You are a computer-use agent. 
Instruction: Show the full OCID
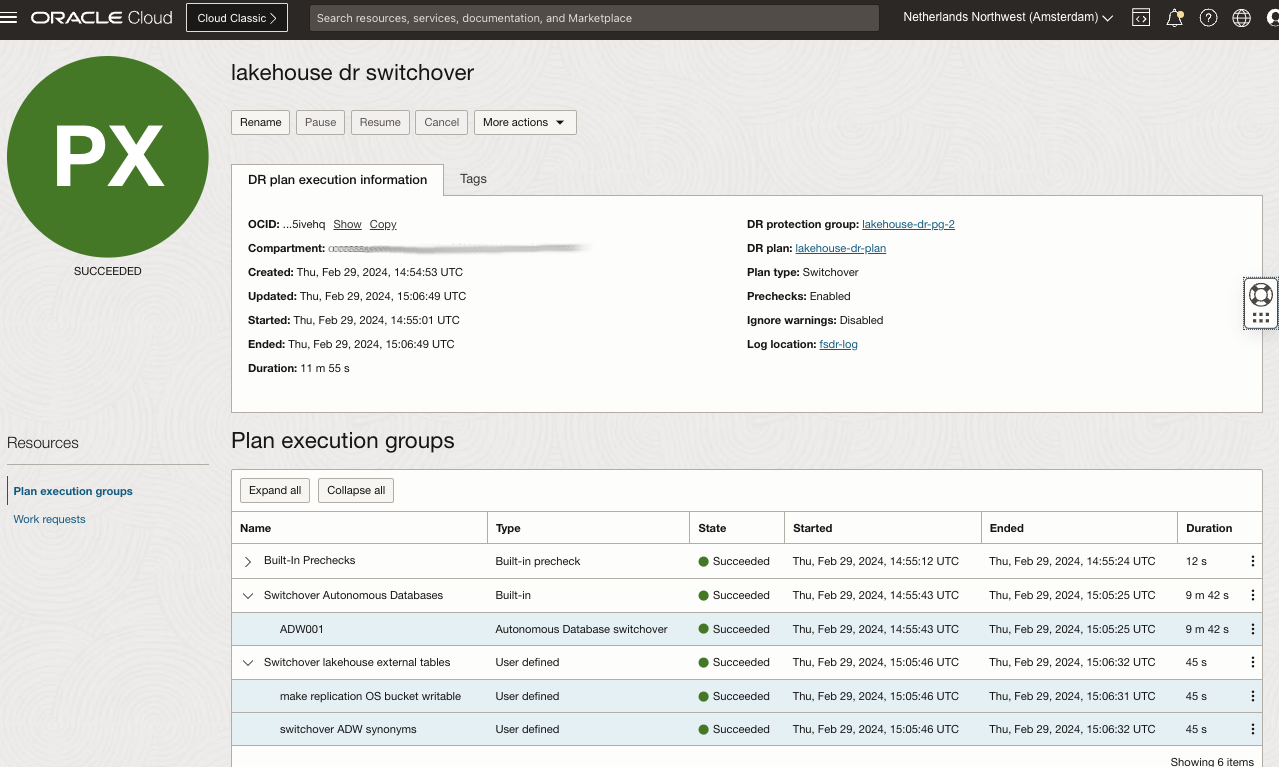(347, 224)
